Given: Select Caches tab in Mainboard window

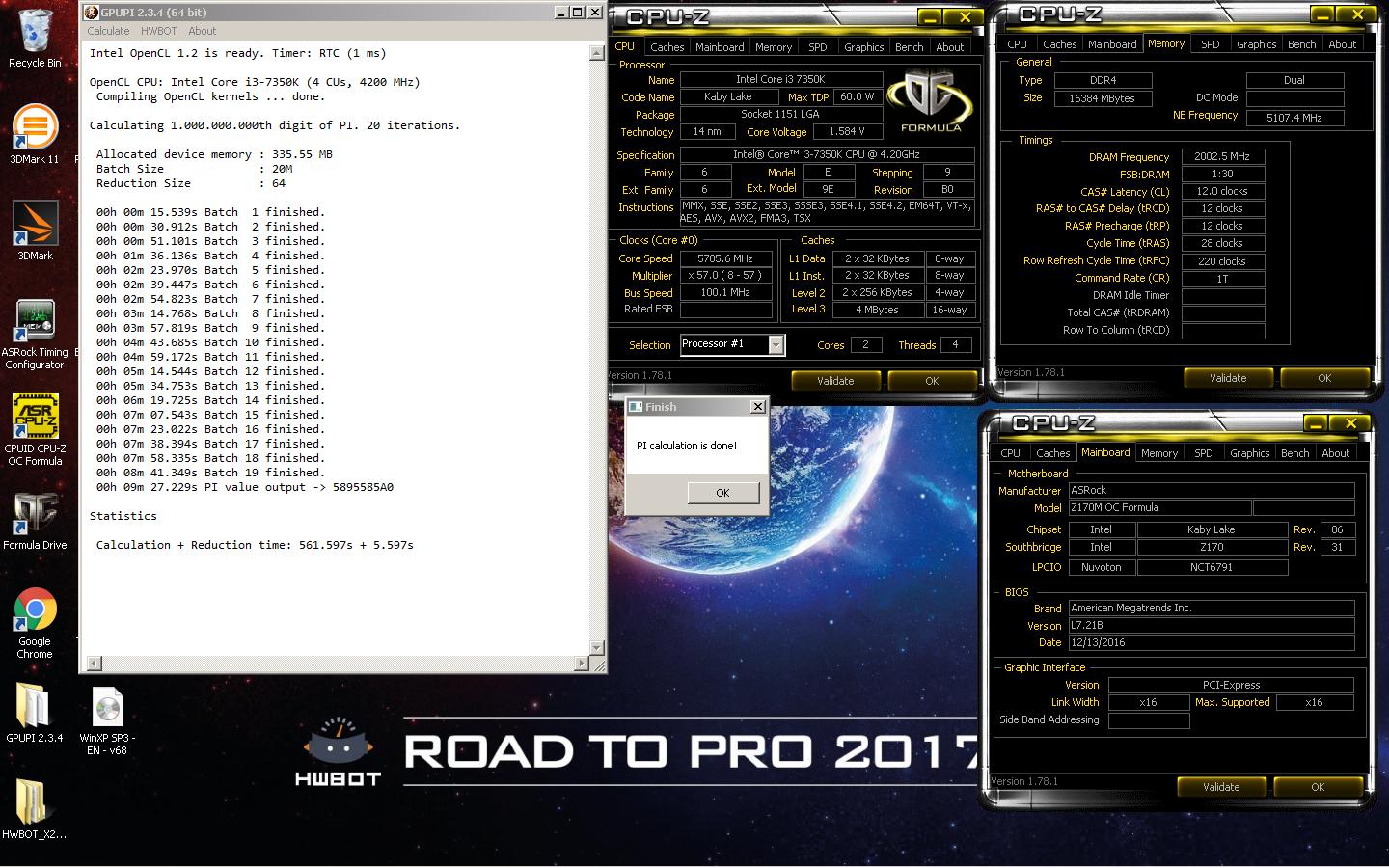Looking at the screenshot, I should point(1052,453).
